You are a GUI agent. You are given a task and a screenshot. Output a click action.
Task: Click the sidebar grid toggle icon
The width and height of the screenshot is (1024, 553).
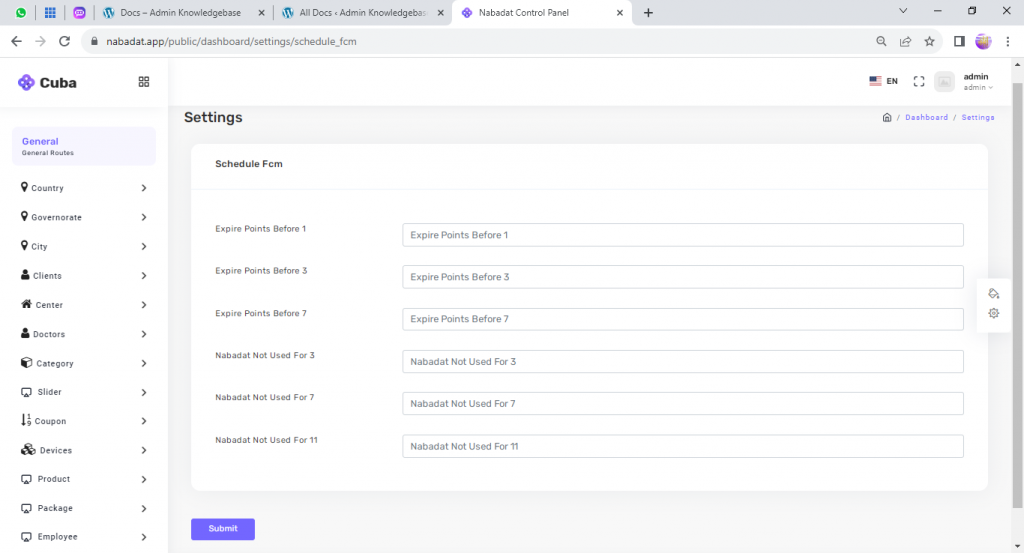point(144,82)
